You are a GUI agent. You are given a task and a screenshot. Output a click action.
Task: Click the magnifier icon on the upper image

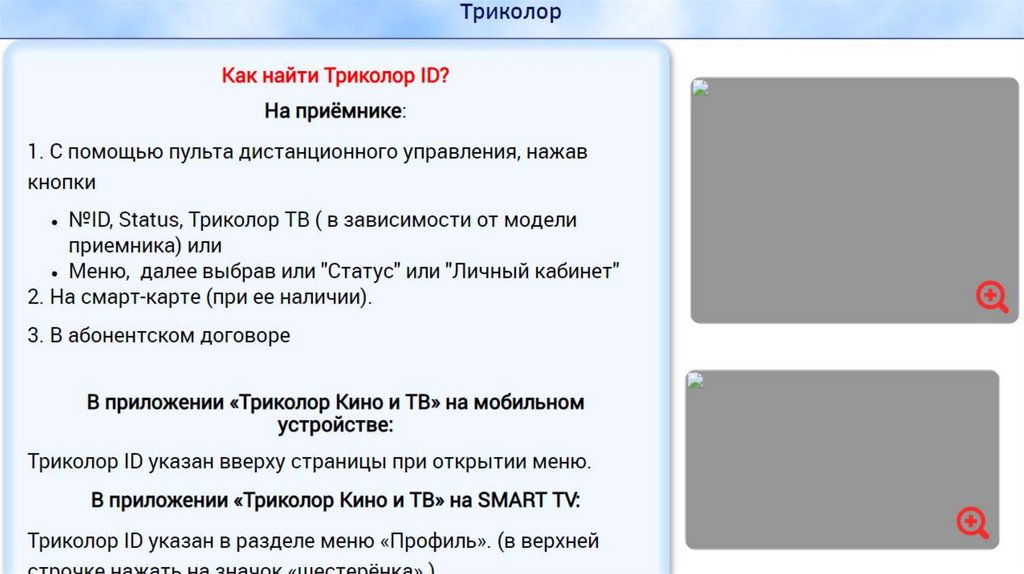click(x=991, y=297)
